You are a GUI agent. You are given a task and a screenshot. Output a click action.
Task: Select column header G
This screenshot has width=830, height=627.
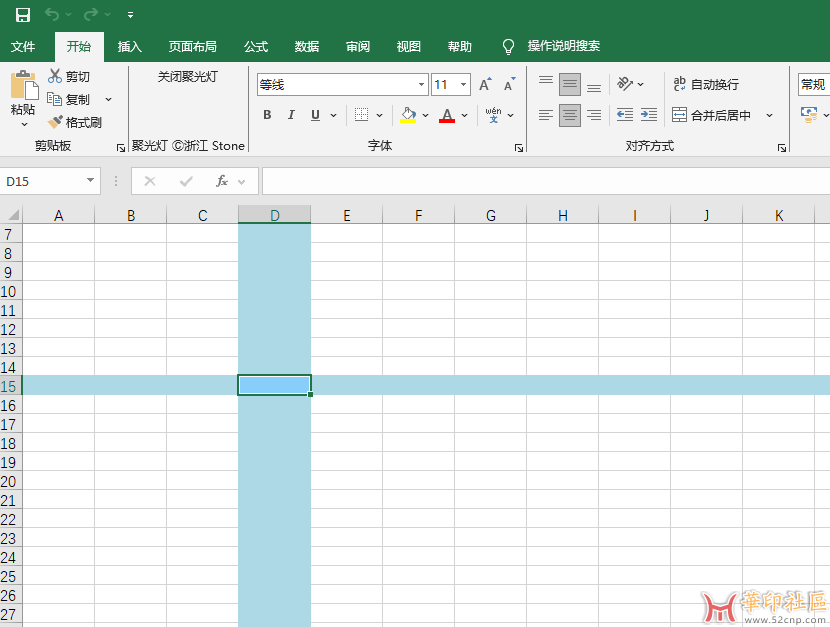pyautogui.click(x=490, y=215)
